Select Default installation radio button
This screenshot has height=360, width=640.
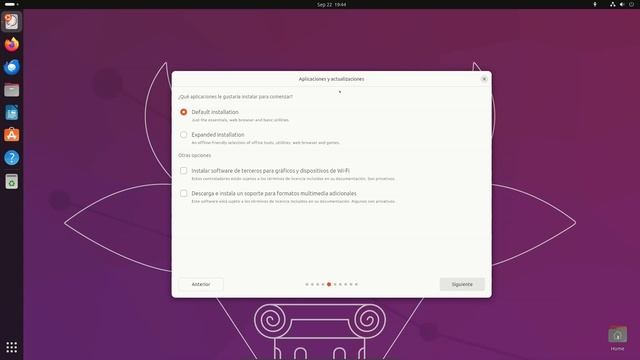pyautogui.click(x=184, y=112)
